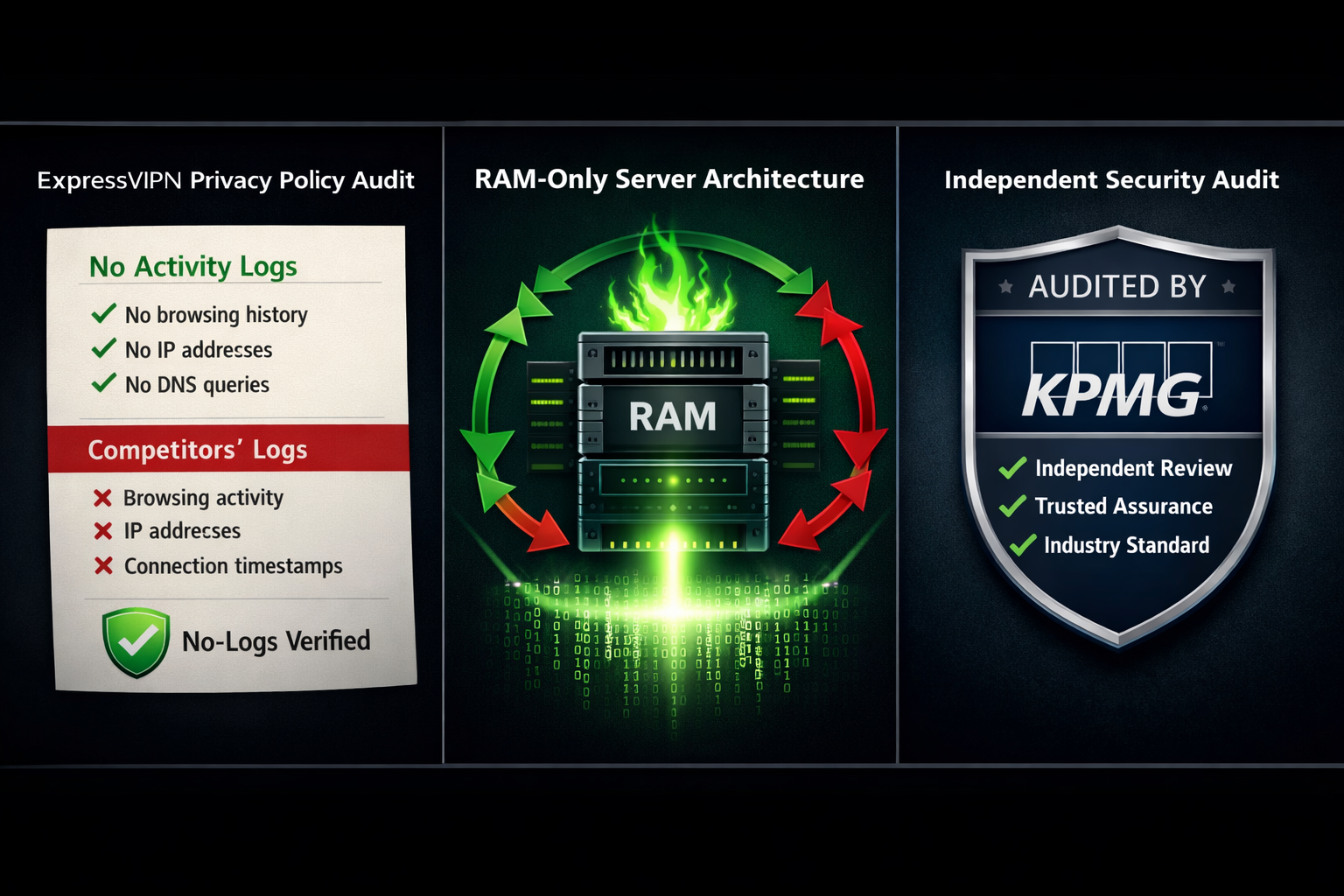
Task: Click the No DNS queries text
Action: [x=197, y=384]
